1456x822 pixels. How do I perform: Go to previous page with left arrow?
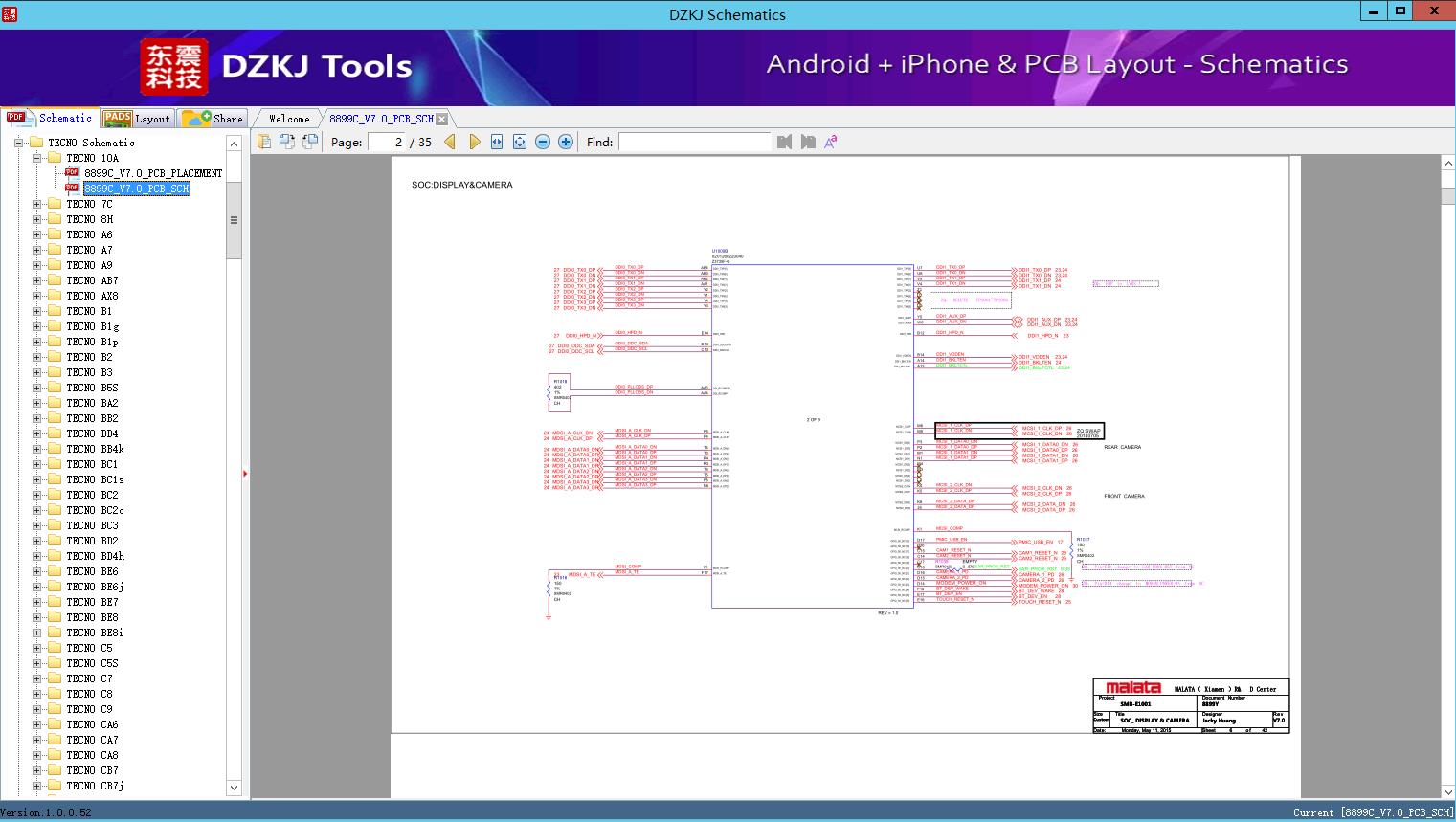pos(450,142)
